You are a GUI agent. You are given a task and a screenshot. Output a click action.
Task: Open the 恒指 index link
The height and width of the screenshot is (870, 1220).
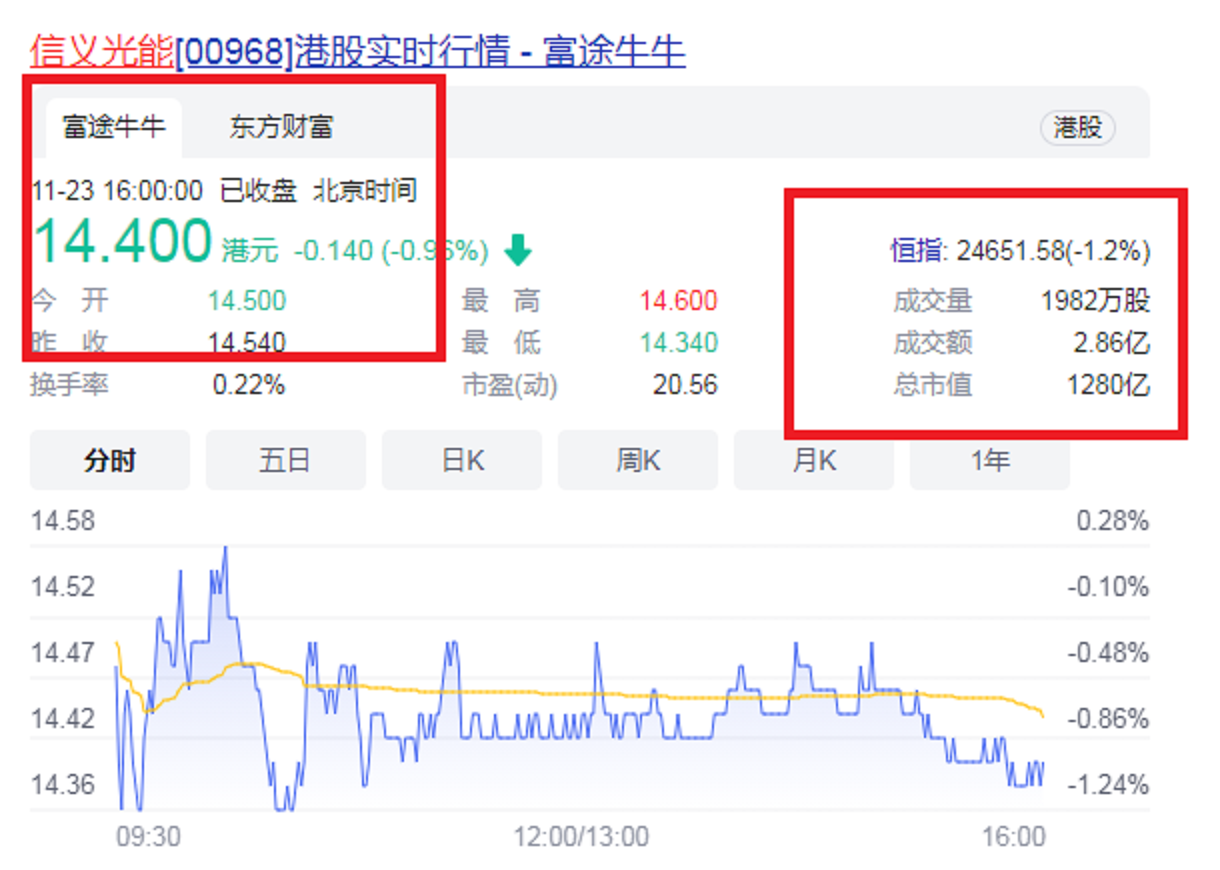point(917,250)
